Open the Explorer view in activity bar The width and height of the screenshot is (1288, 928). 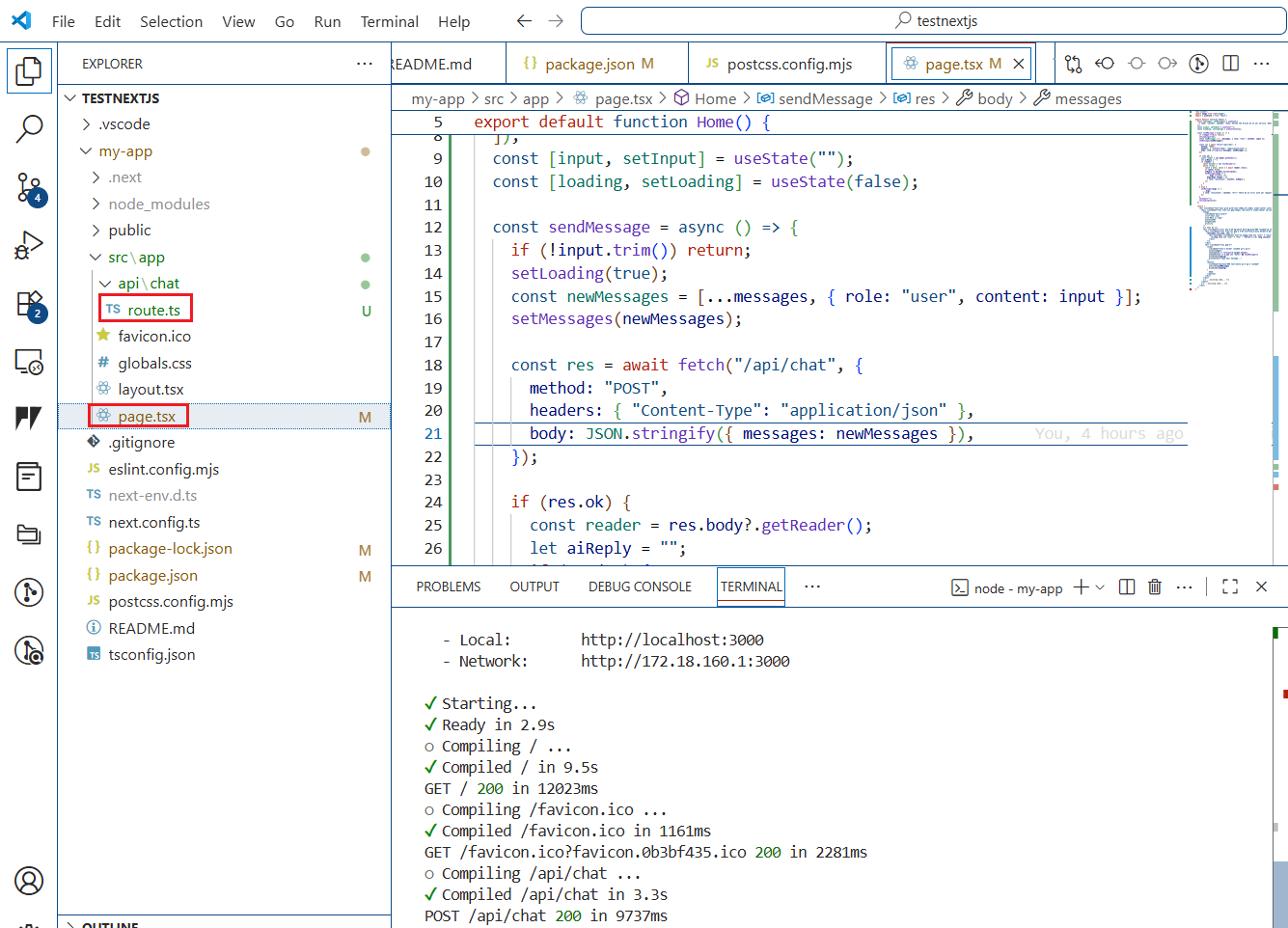pyautogui.click(x=29, y=70)
